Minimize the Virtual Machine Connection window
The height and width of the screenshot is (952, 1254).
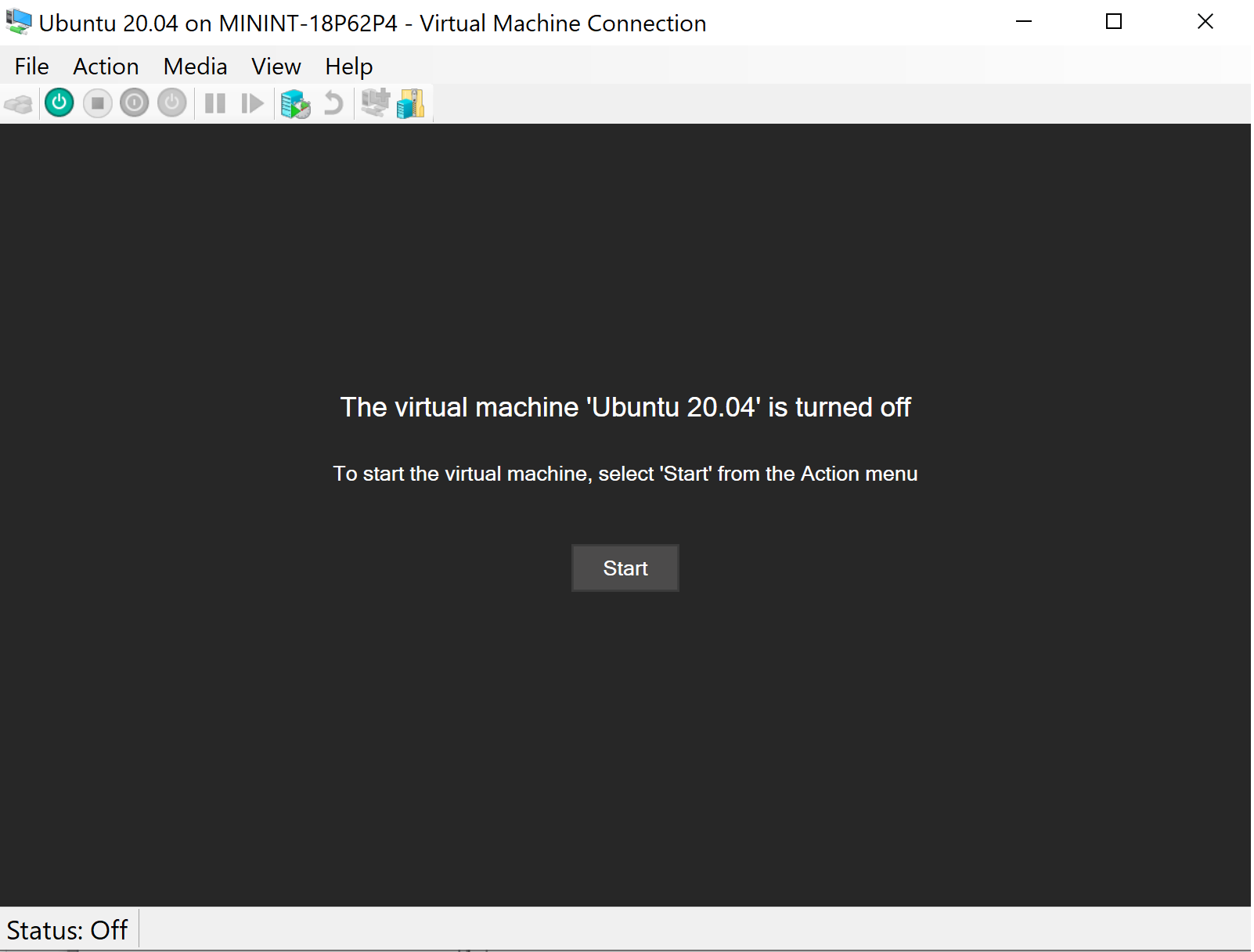coord(1024,22)
